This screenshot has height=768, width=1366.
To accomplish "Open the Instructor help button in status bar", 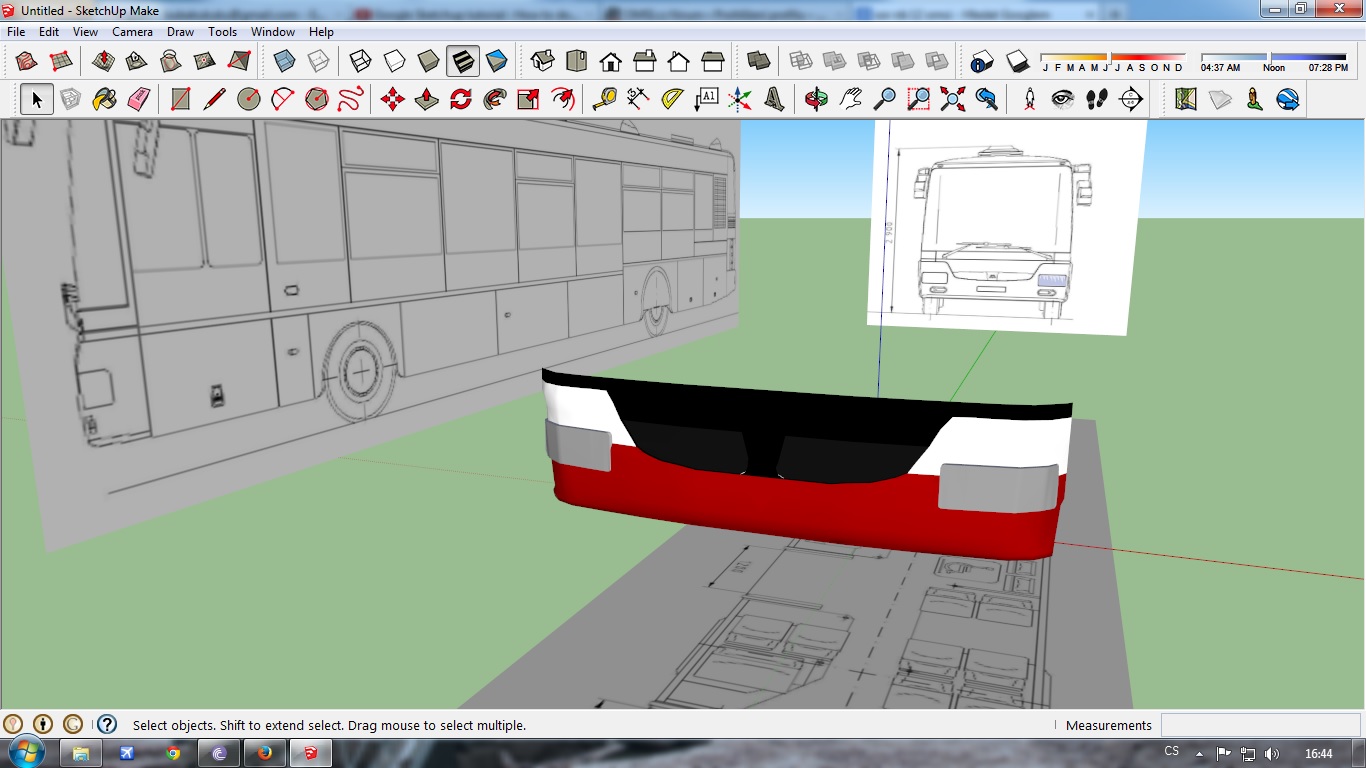I will (x=107, y=725).
